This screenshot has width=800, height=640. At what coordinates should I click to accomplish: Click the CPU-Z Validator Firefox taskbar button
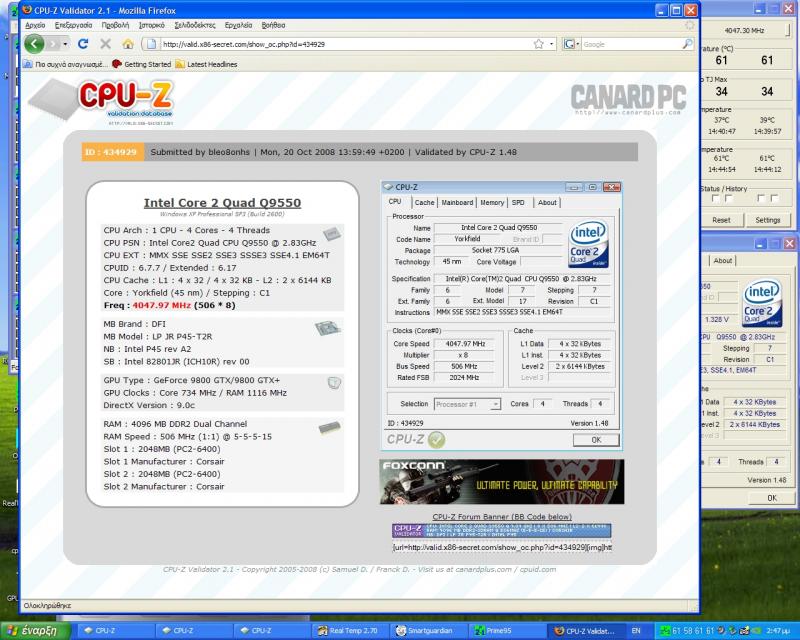click(x=584, y=631)
